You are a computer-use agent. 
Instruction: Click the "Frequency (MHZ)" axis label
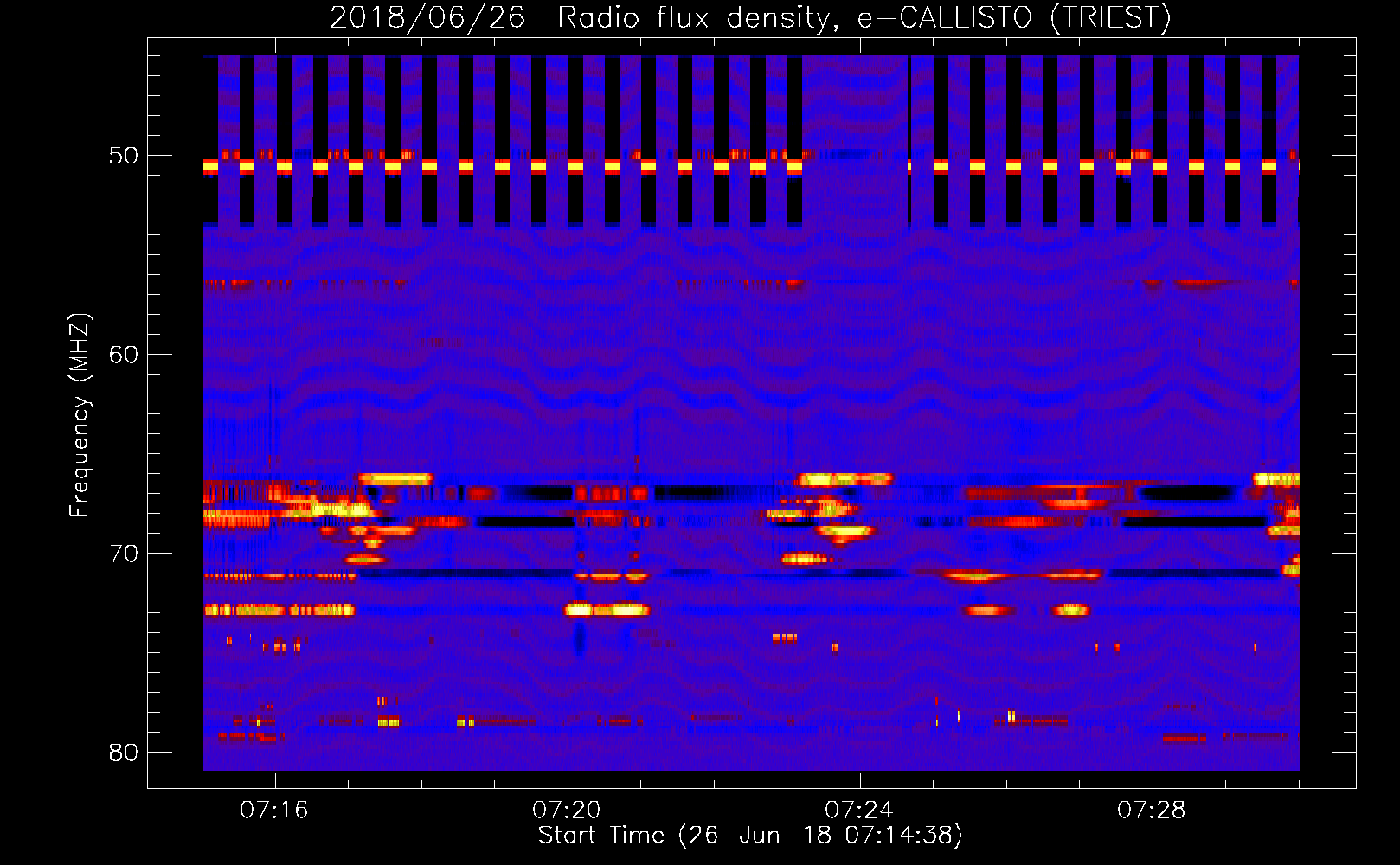[80, 415]
